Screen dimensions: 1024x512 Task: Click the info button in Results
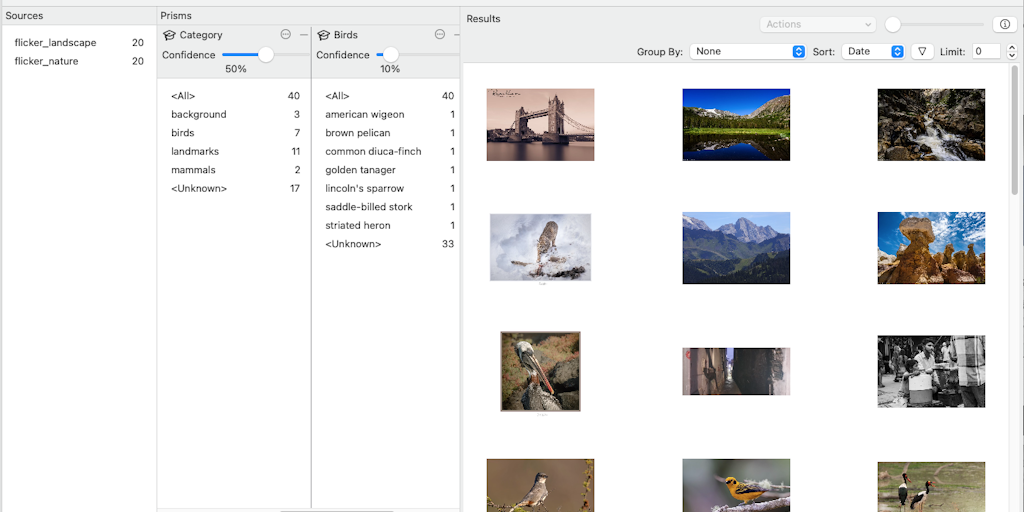1004,24
